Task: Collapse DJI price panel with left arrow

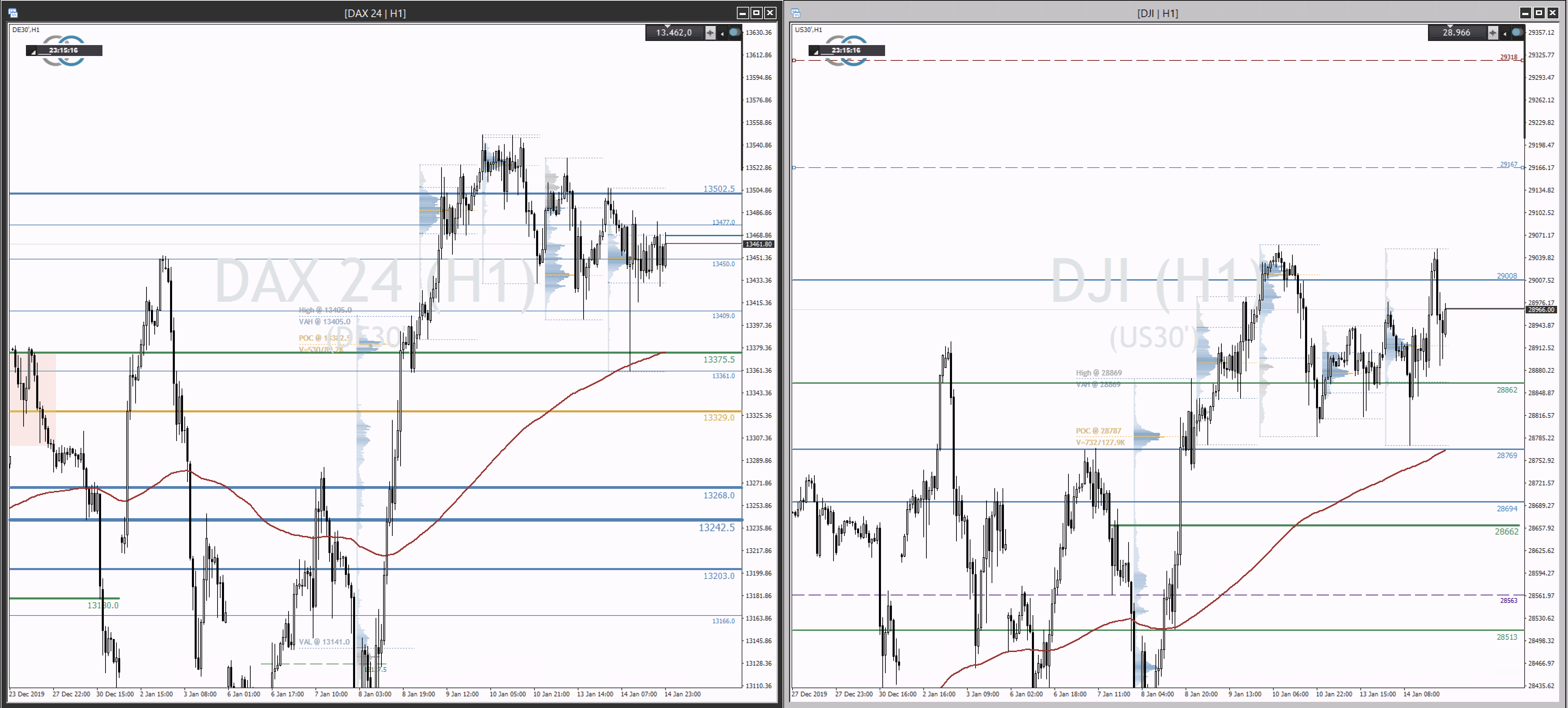Action: coord(1505,33)
